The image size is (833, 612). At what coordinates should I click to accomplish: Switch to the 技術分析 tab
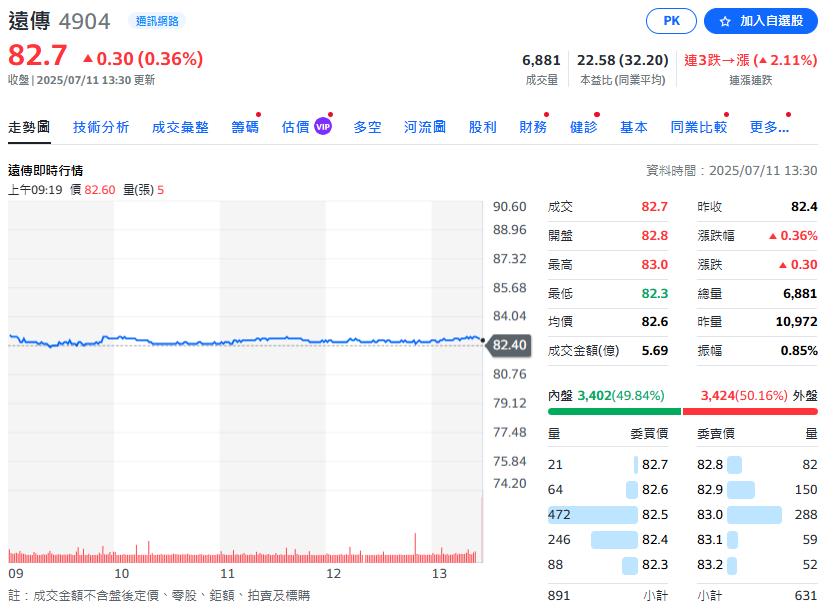[101, 127]
